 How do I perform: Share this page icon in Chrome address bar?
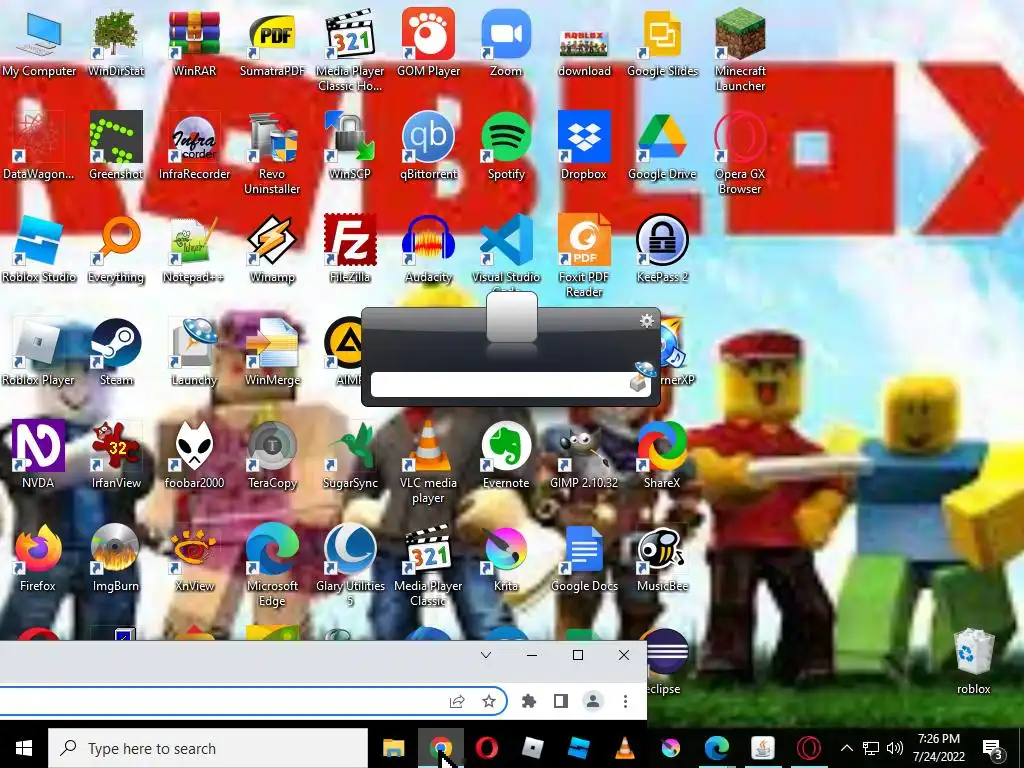[x=456, y=701]
